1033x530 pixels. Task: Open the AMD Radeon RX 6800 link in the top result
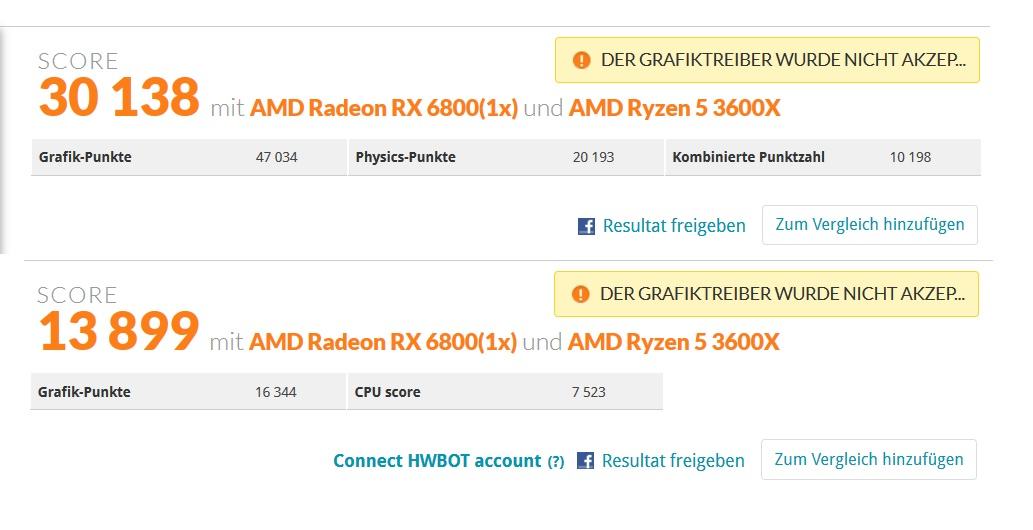(x=384, y=108)
